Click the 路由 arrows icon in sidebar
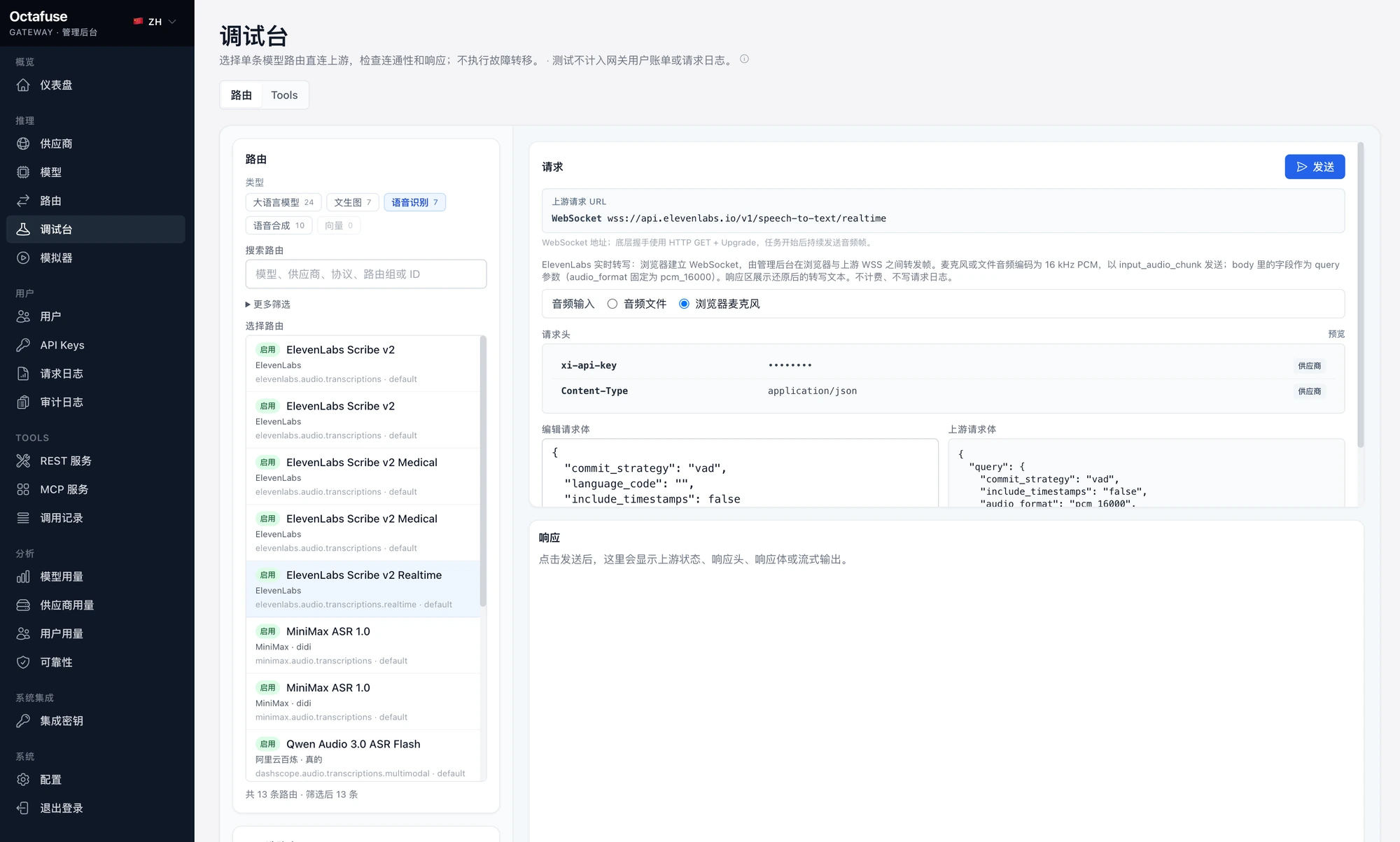1400x842 pixels. [23, 201]
